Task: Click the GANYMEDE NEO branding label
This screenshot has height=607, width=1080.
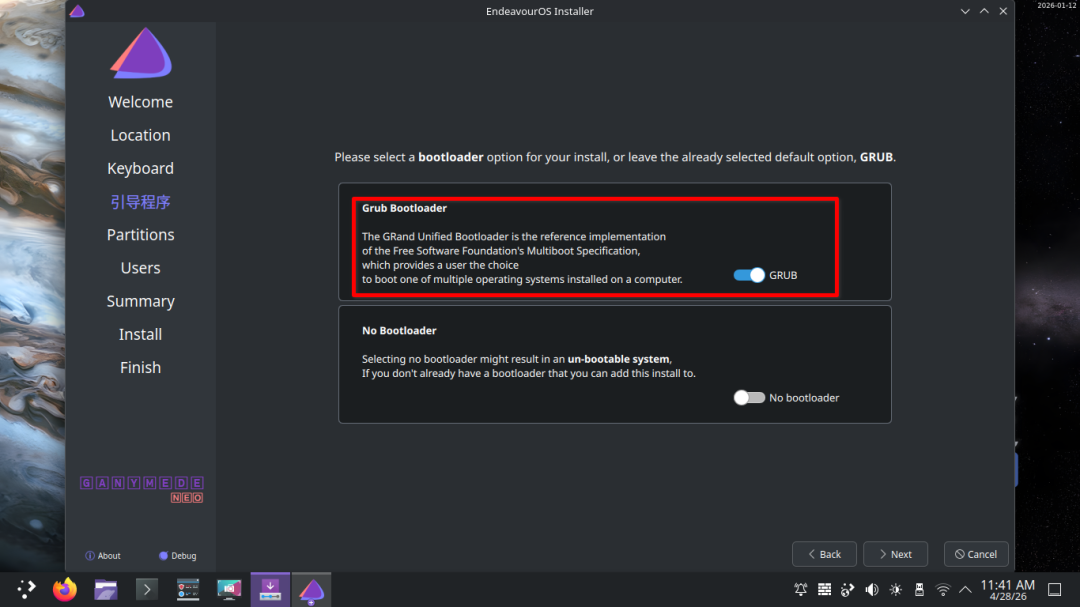Action: click(x=141, y=489)
